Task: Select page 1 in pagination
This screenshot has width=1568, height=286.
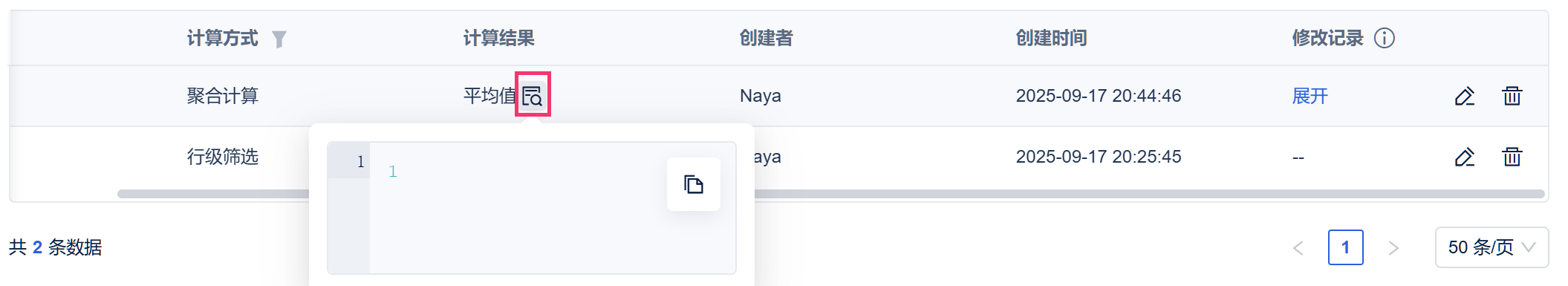Action: click(1346, 247)
